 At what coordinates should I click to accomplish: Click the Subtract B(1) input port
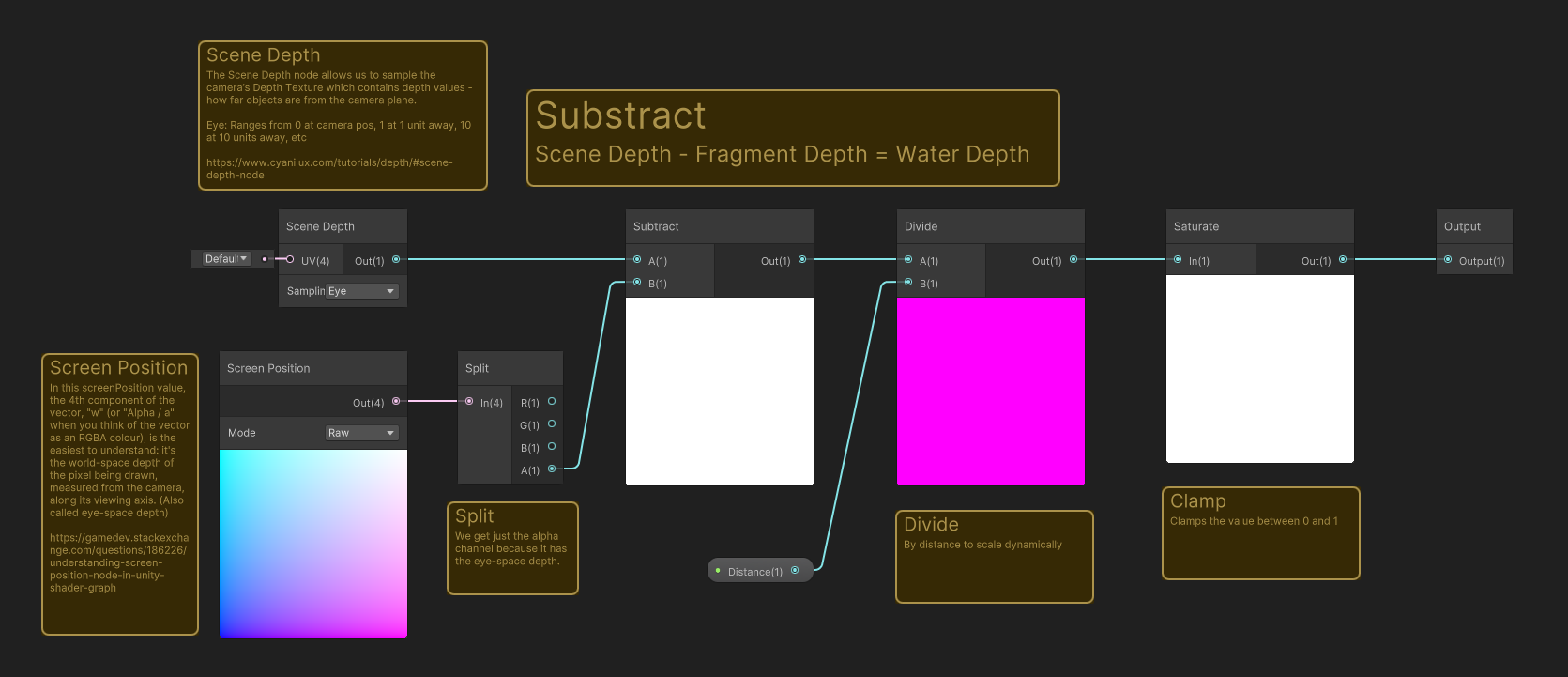coord(637,282)
